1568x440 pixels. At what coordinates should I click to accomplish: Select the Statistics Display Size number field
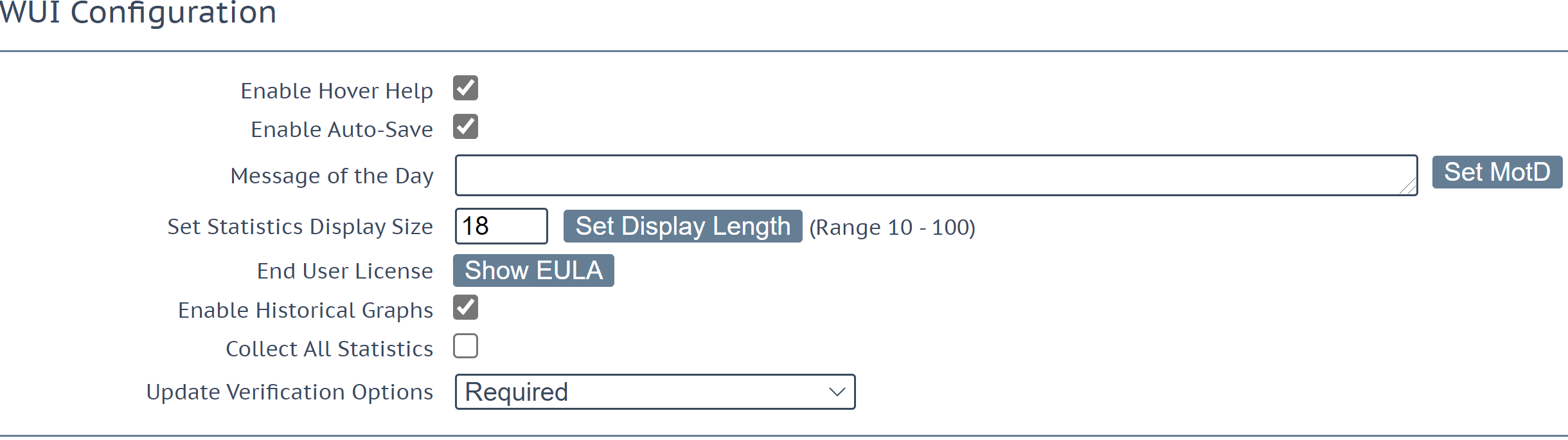[501, 226]
